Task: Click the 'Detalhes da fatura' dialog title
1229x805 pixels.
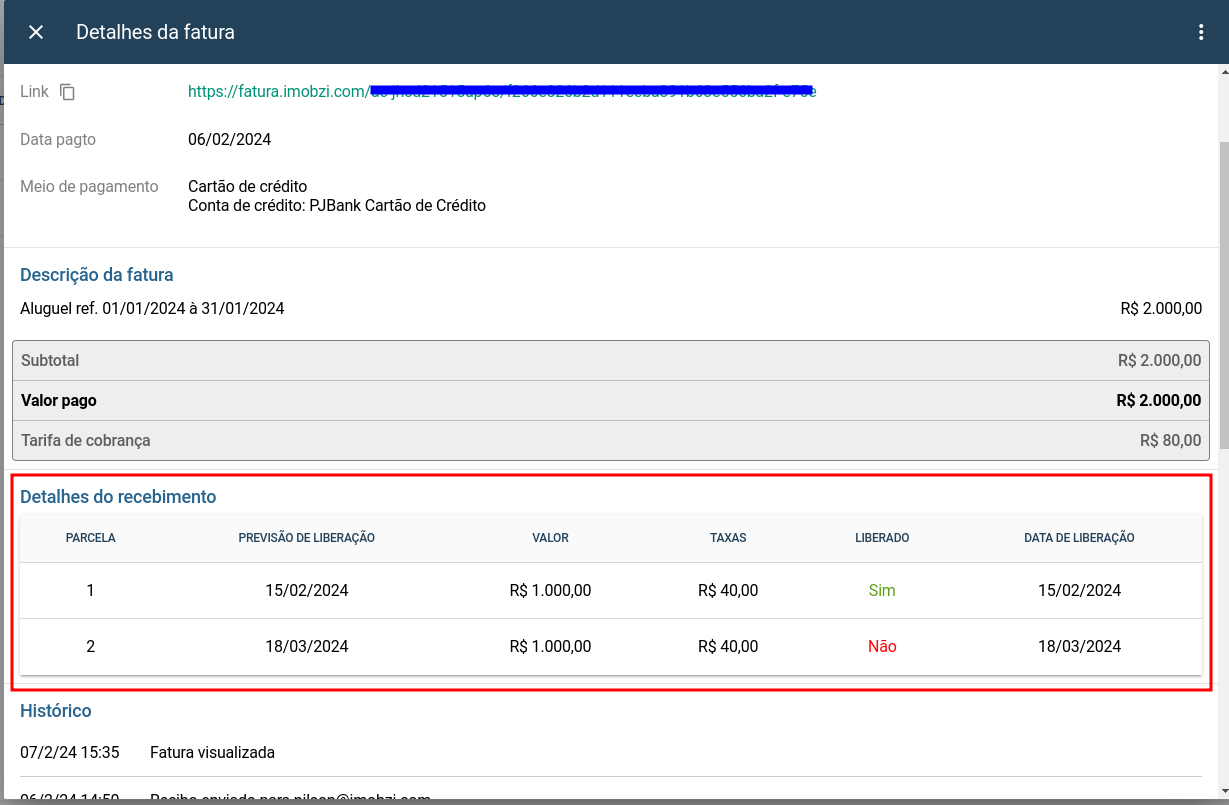Action: click(x=155, y=32)
